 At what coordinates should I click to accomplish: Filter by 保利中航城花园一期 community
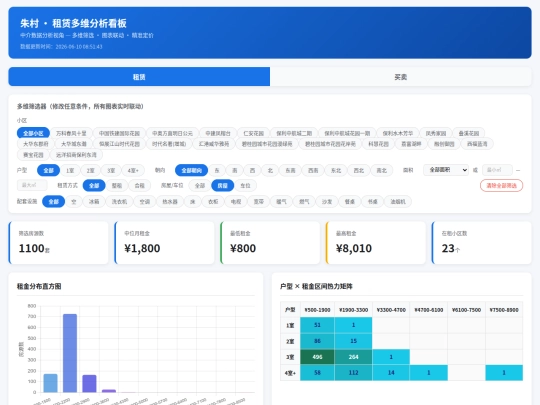pyautogui.click(x=347, y=133)
